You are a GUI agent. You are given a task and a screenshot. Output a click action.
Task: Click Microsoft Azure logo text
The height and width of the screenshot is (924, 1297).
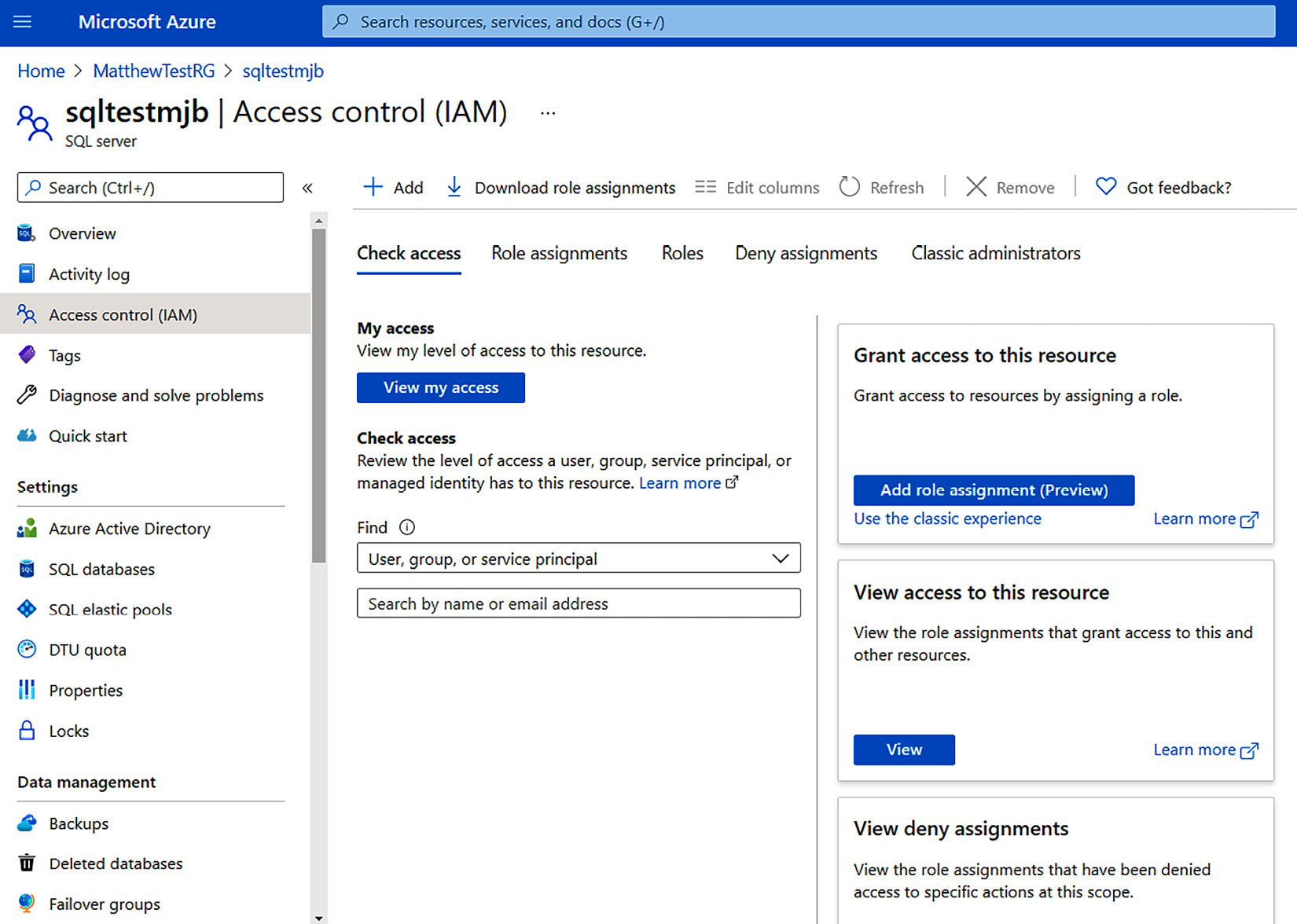coord(147,21)
